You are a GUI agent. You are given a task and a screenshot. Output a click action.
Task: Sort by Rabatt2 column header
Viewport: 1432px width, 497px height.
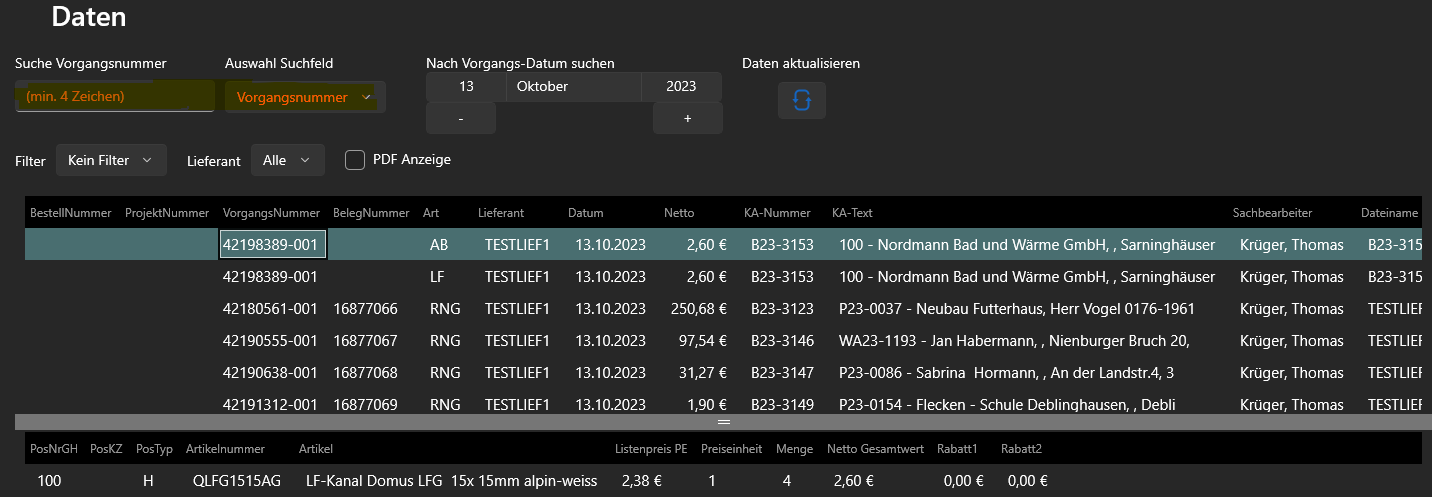point(1021,449)
